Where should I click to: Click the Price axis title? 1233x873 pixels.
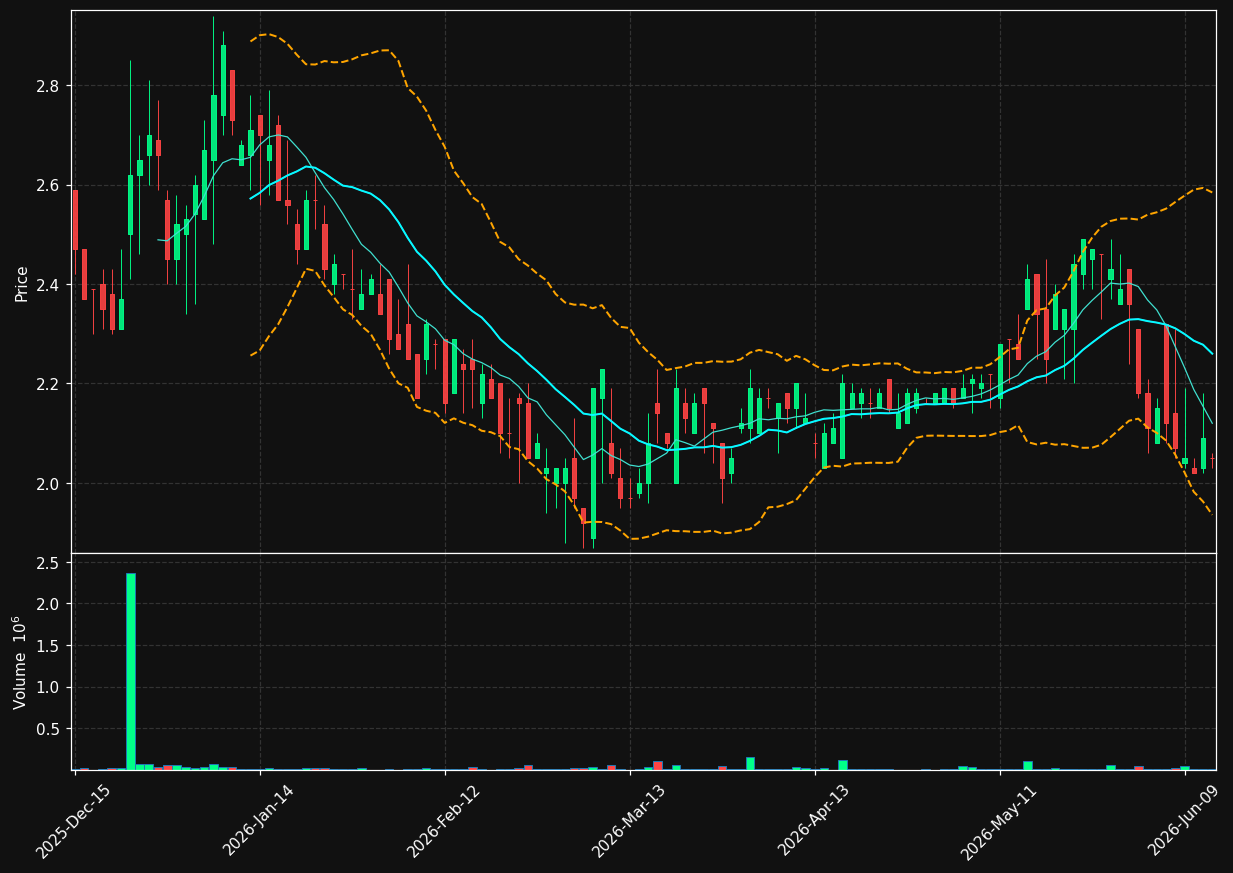click(21, 283)
